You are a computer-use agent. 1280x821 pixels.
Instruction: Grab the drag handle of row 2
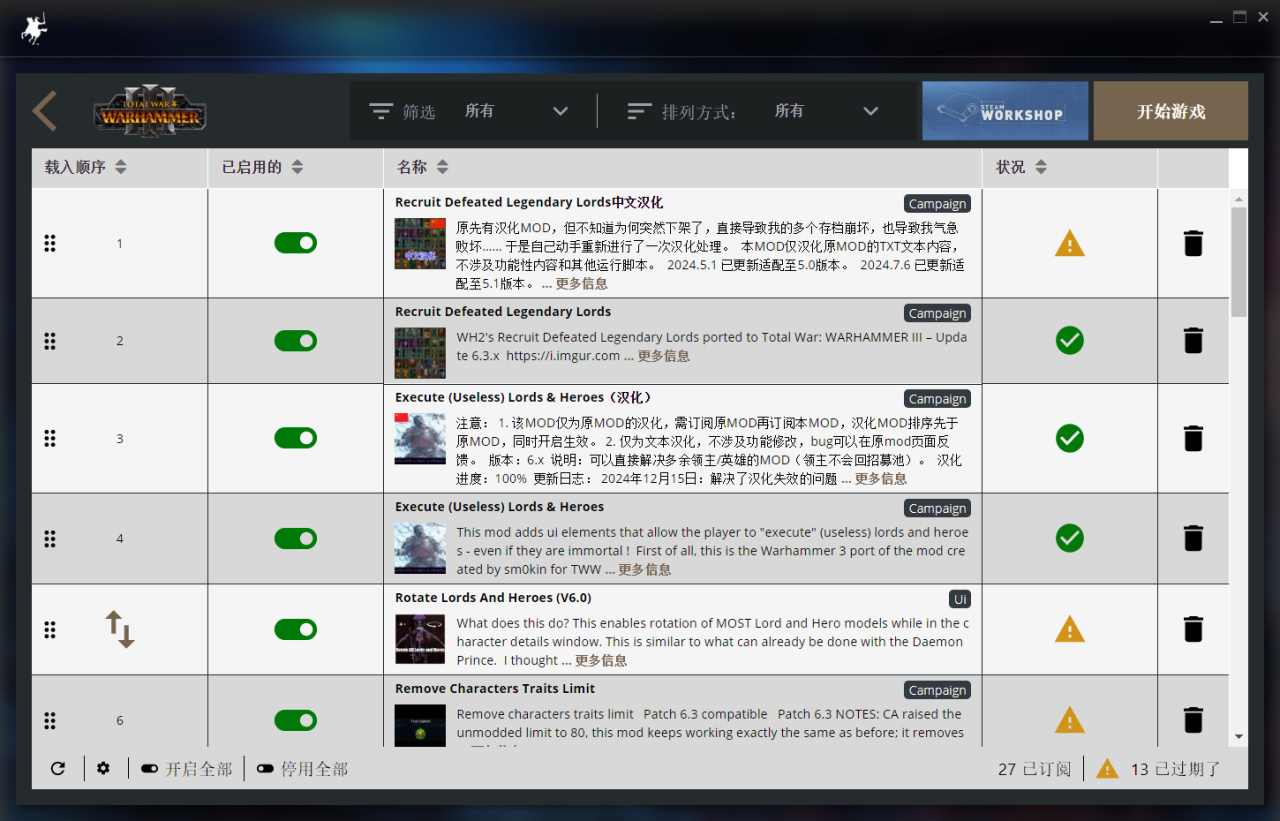50,341
